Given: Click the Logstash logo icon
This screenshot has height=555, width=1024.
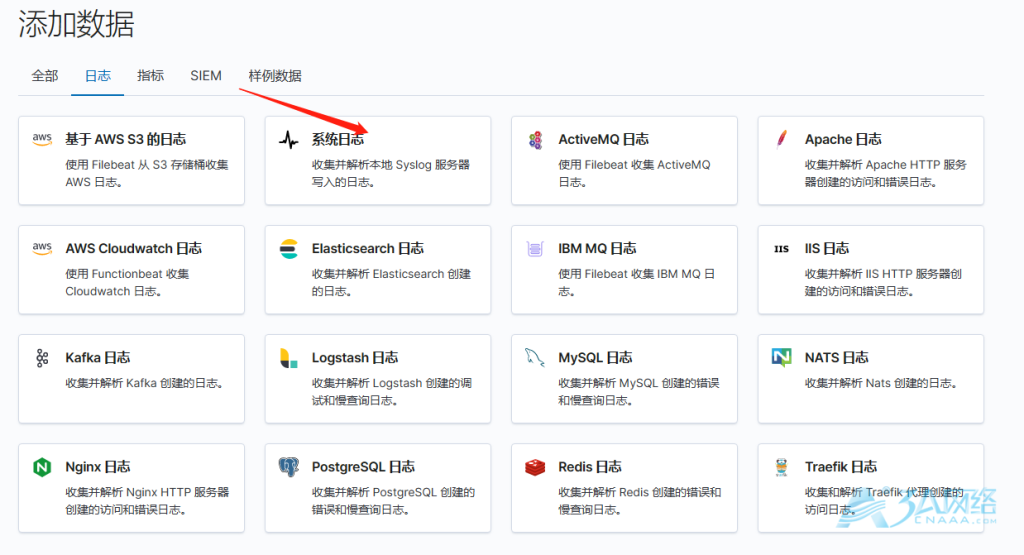Looking at the screenshot, I should click(x=288, y=358).
